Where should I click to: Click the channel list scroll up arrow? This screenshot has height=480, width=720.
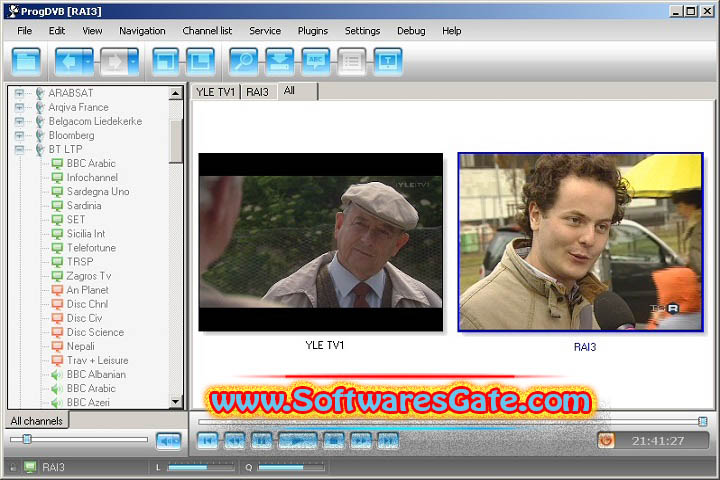point(175,93)
